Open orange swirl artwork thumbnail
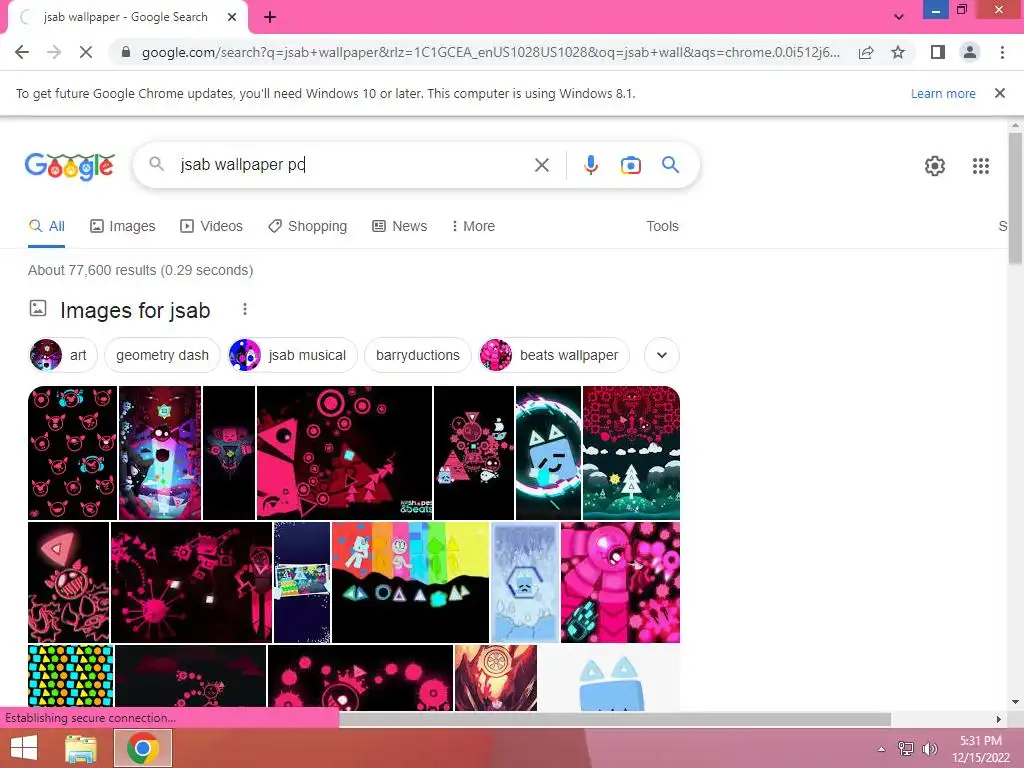The width and height of the screenshot is (1024, 768). tap(496, 677)
